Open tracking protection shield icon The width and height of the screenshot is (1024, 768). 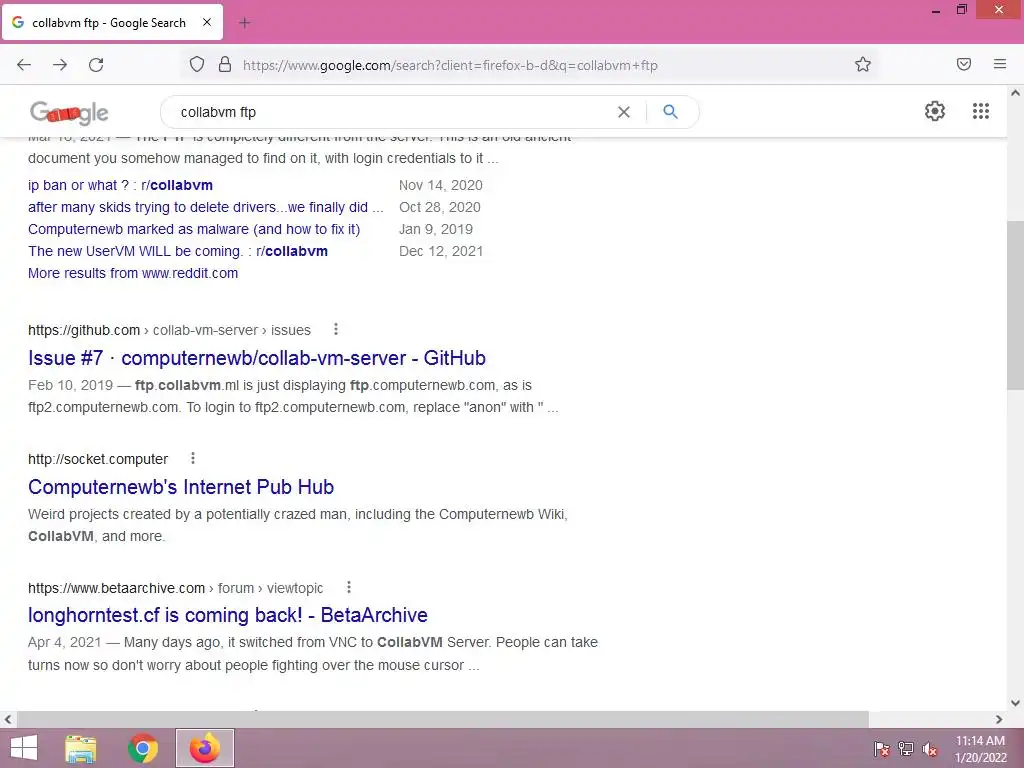(x=197, y=65)
